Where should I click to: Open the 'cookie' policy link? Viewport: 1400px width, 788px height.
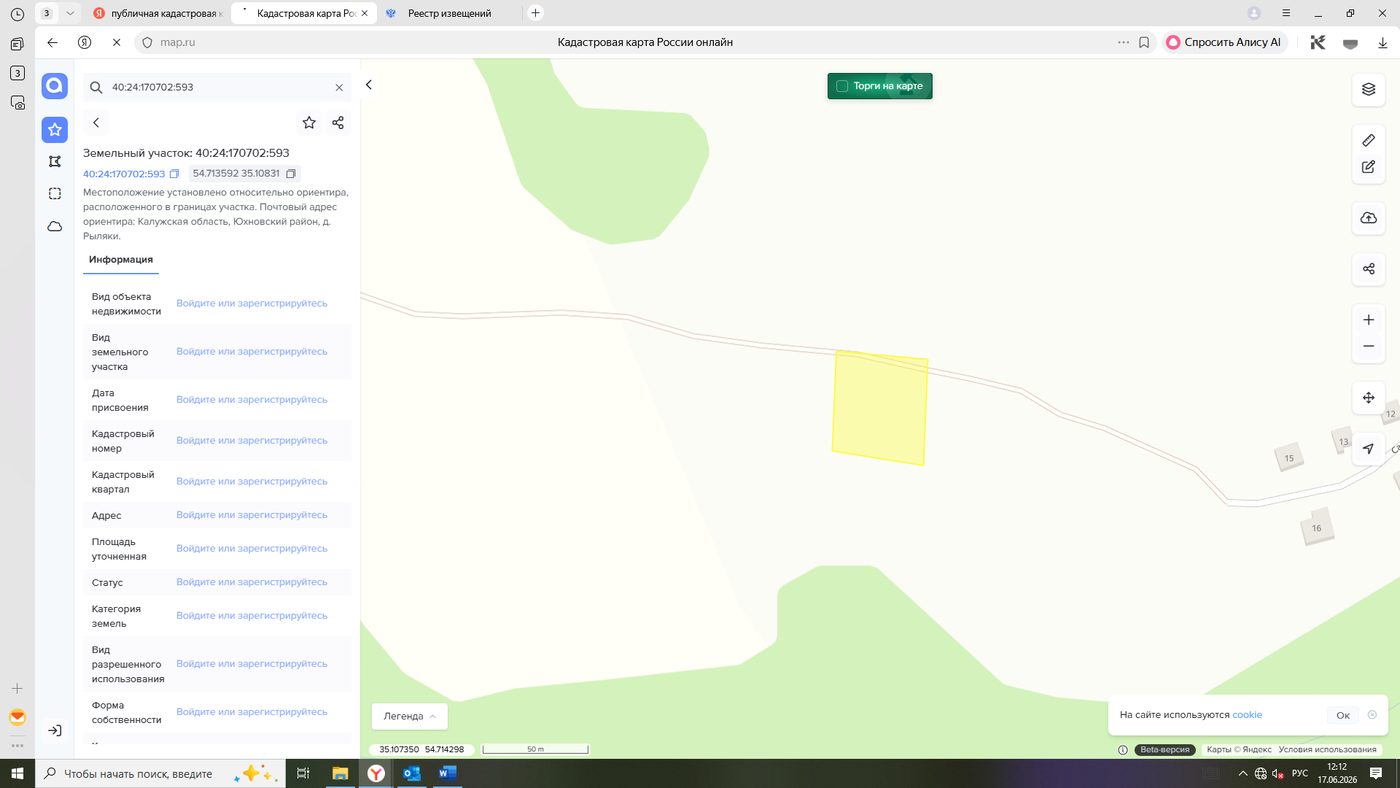1247,715
